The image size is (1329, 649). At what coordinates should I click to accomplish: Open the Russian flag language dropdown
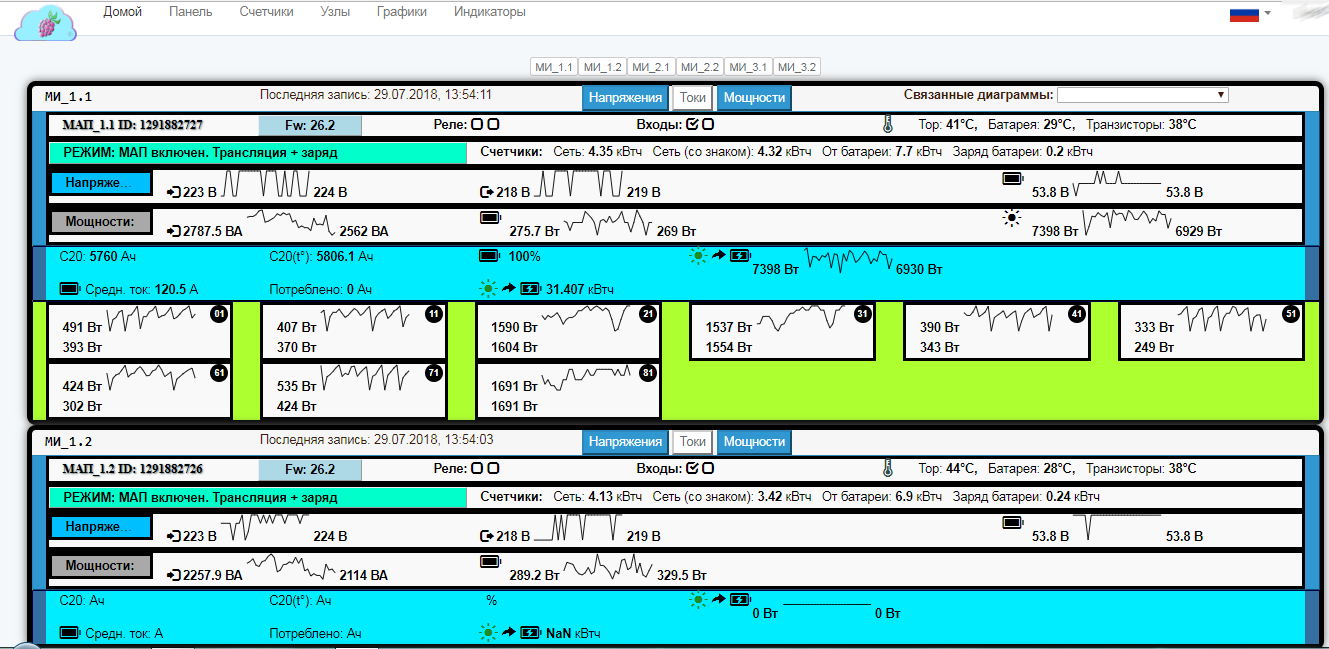[x=1250, y=13]
